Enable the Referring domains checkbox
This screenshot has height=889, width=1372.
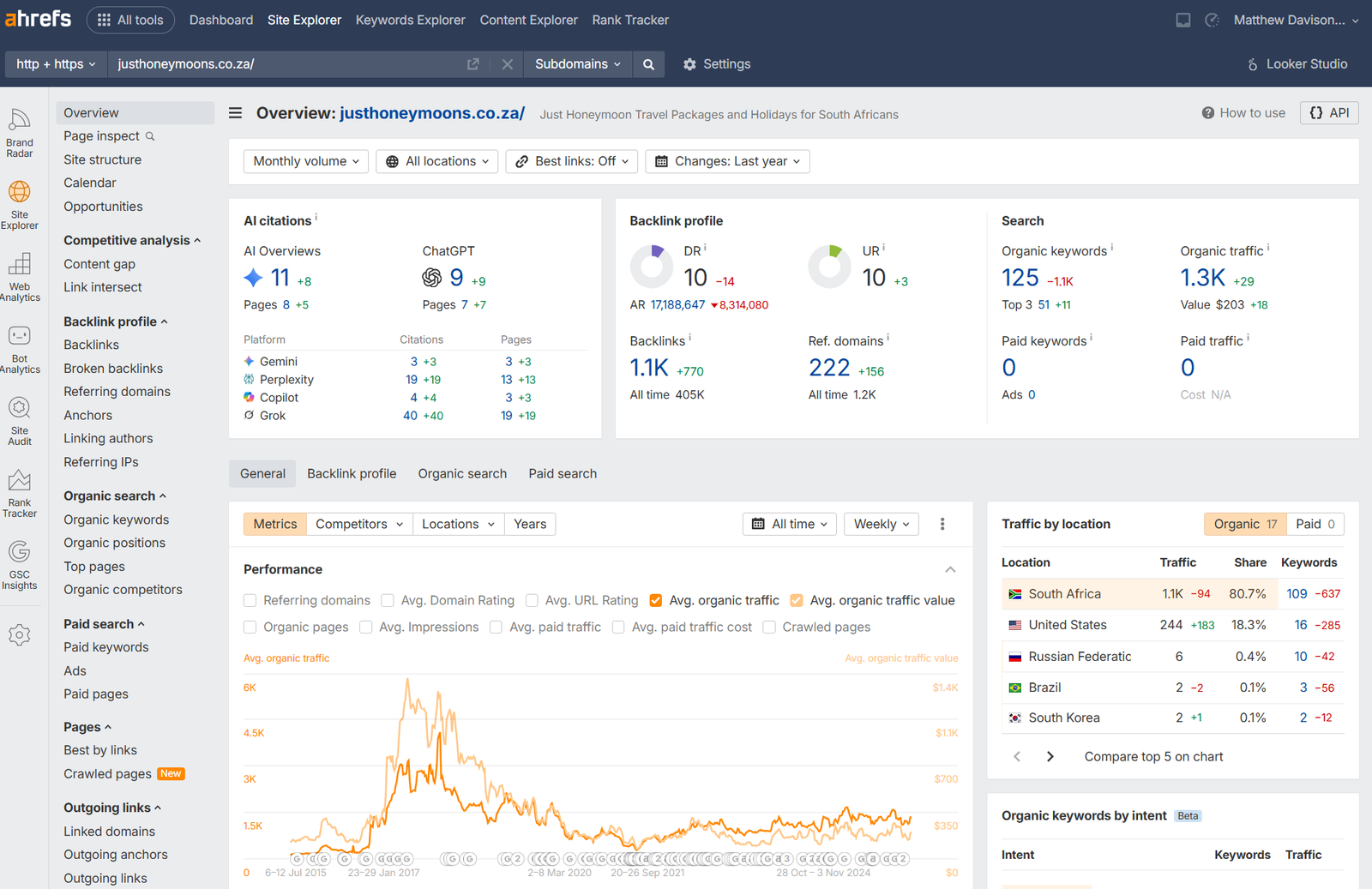click(250, 600)
